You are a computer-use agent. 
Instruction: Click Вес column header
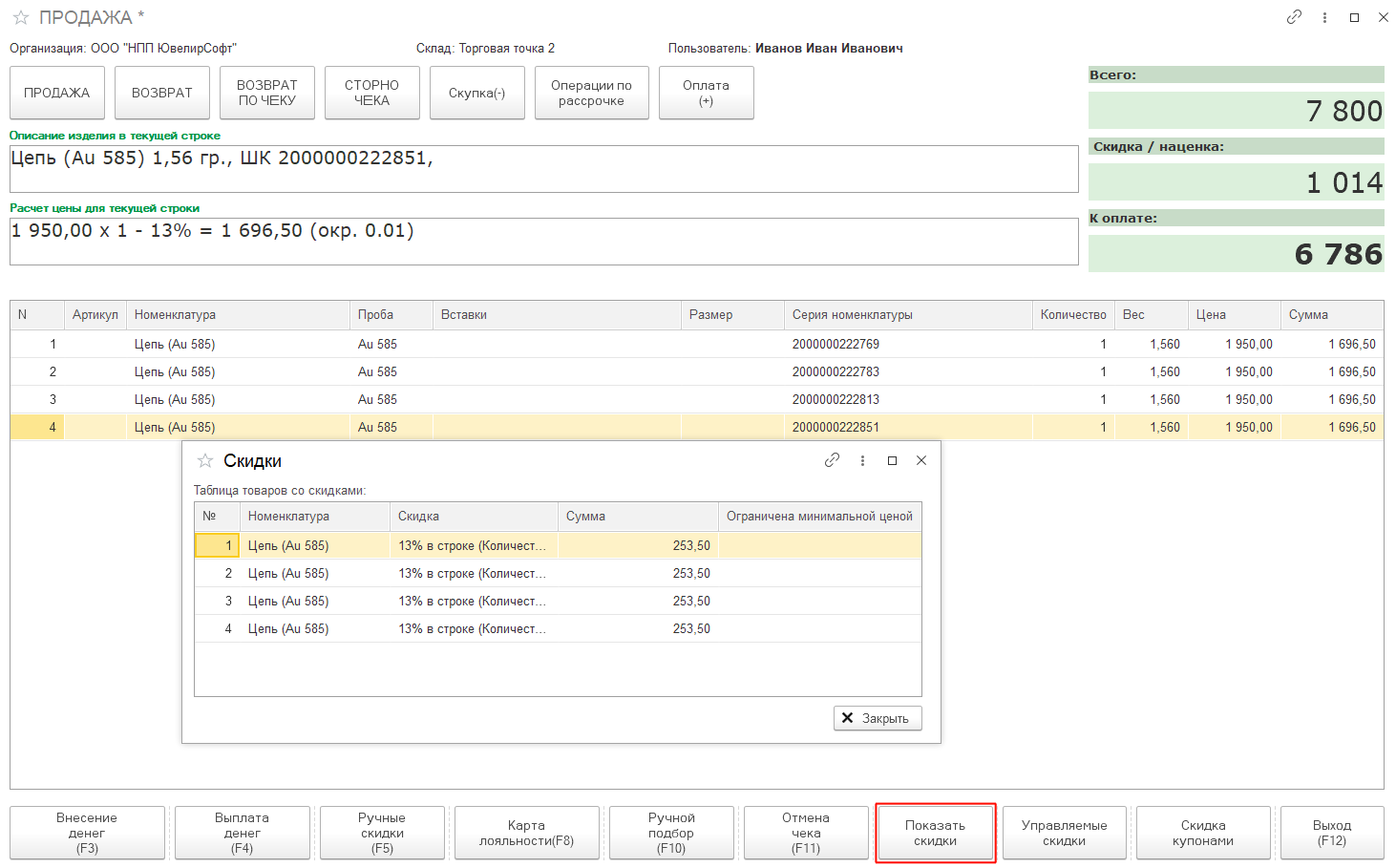click(1152, 315)
